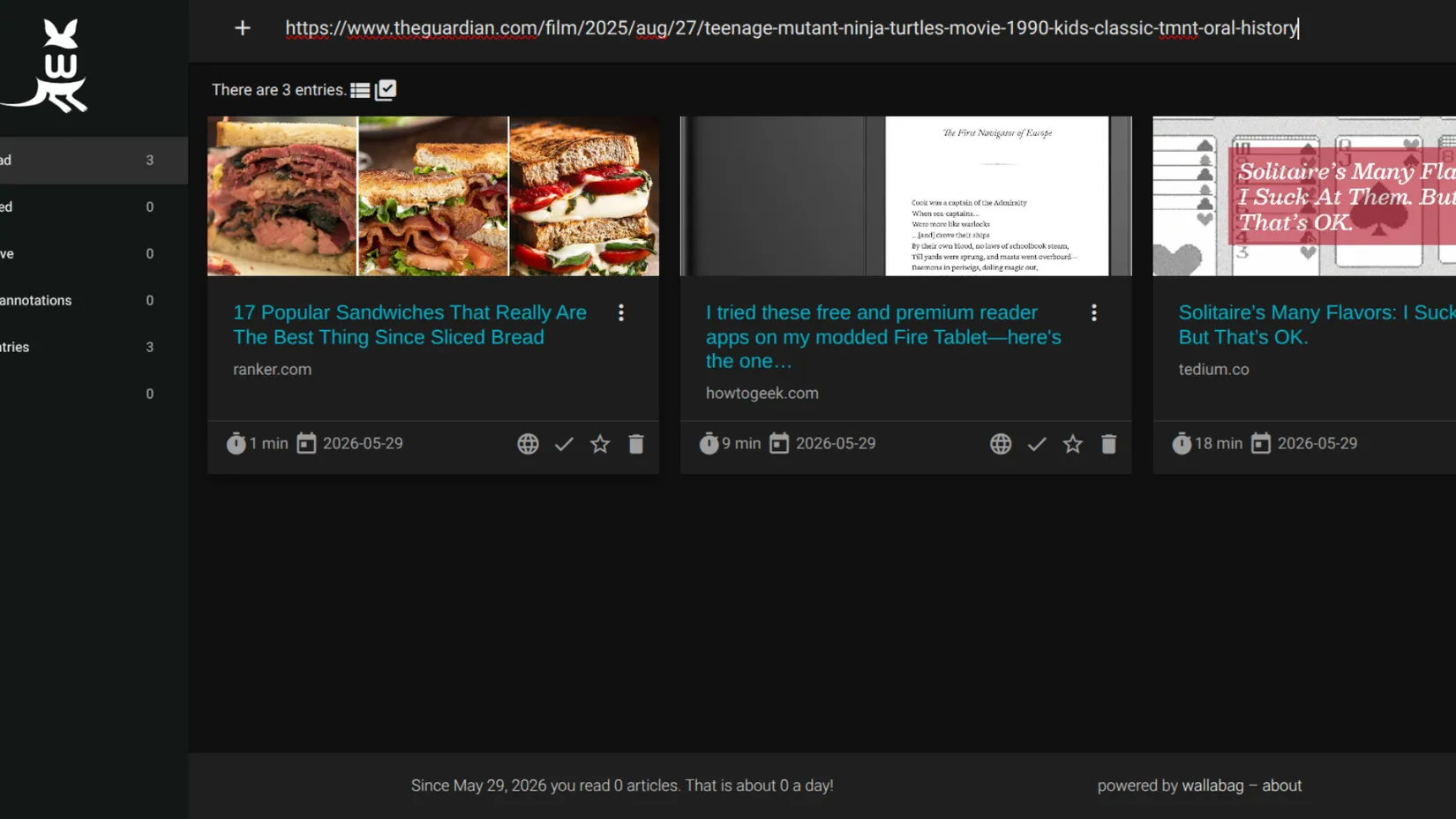Toggle mass action checkbox icon
Screen dimensions: 1456x819
tap(386, 90)
